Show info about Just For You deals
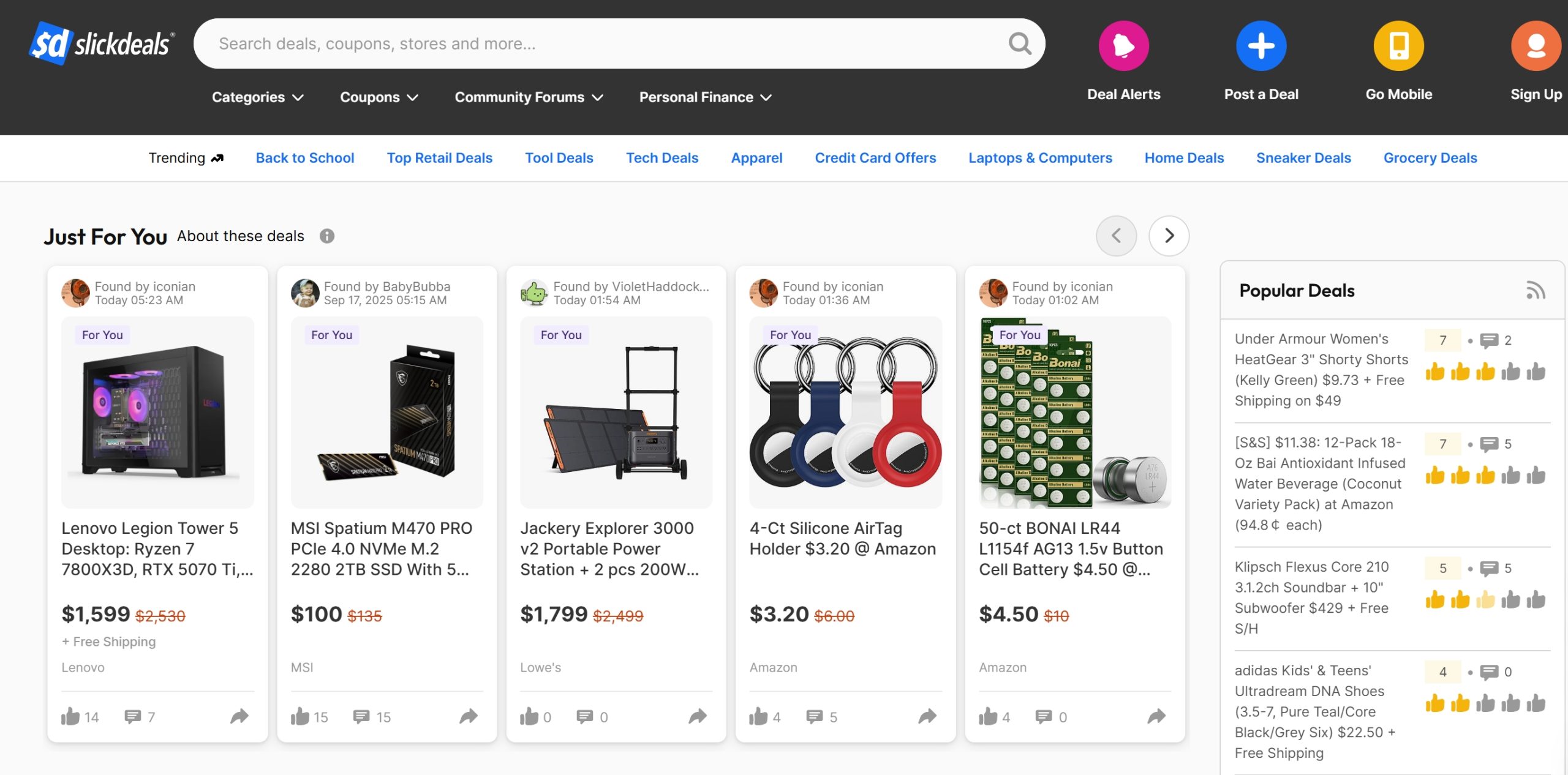Screen dimensions: 1568x775 [x=327, y=236]
